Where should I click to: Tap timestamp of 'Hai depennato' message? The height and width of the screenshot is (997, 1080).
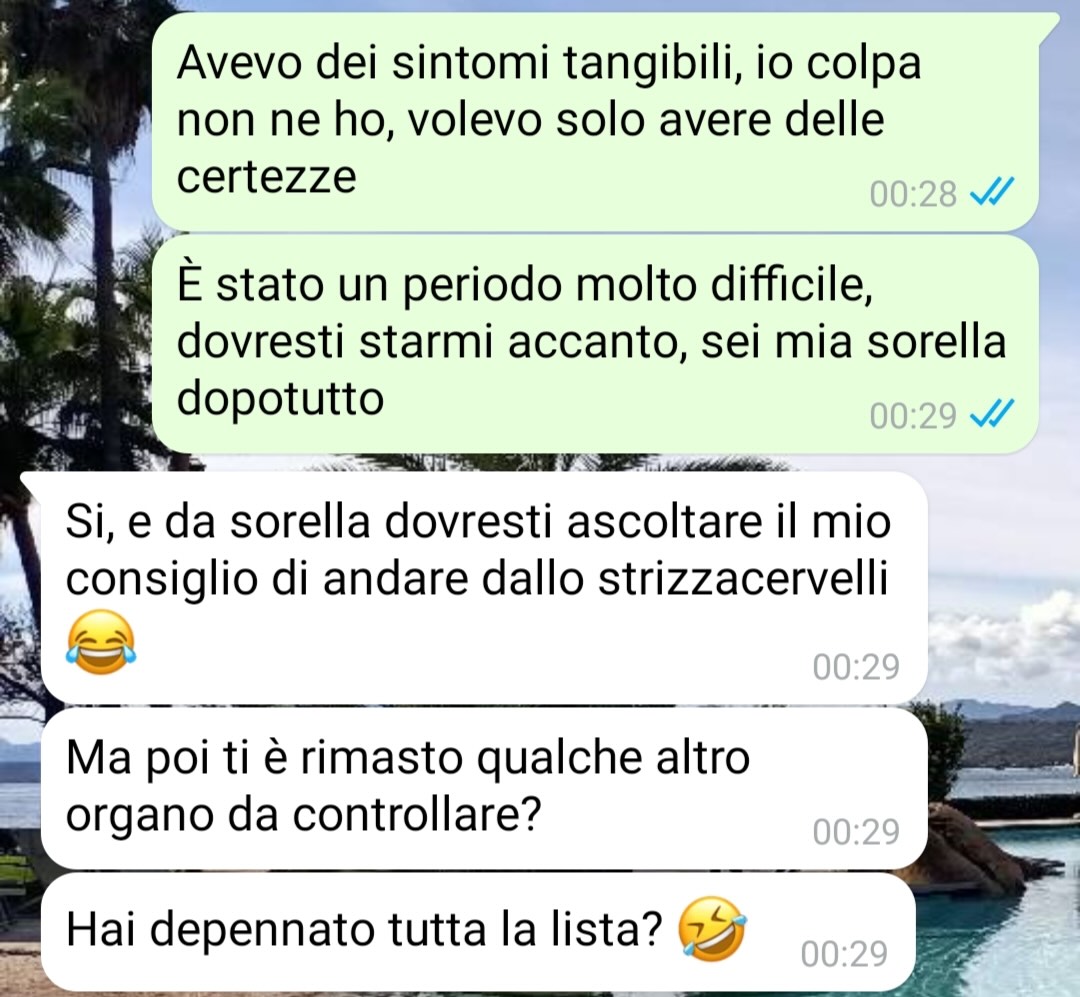[844, 954]
